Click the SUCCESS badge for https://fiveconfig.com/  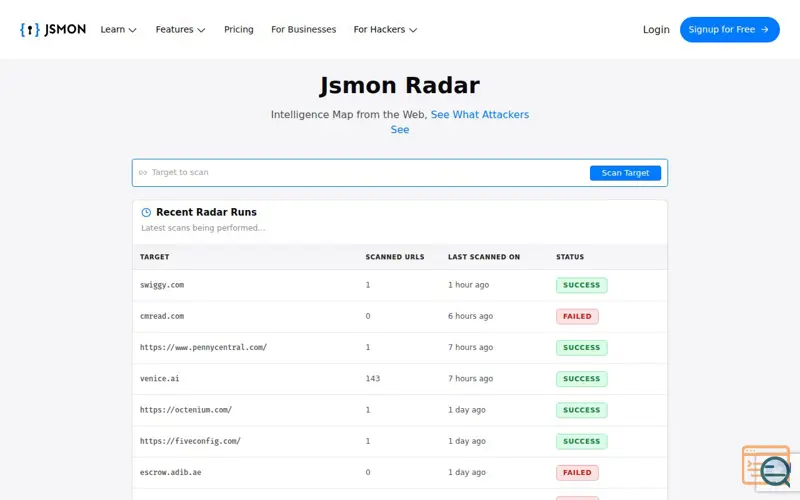point(582,441)
